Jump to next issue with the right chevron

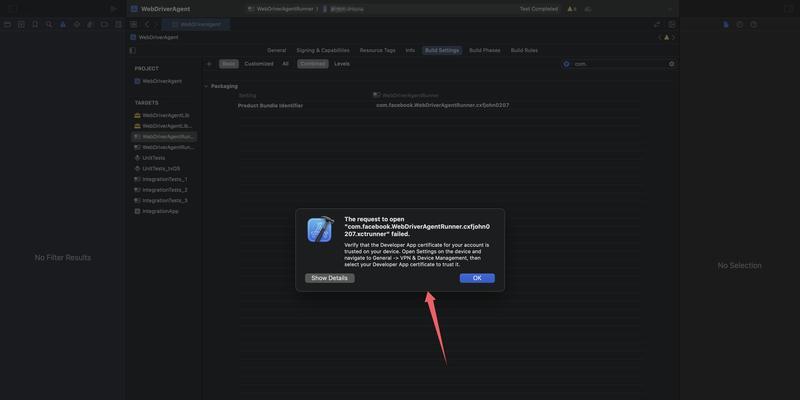[x=673, y=37]
